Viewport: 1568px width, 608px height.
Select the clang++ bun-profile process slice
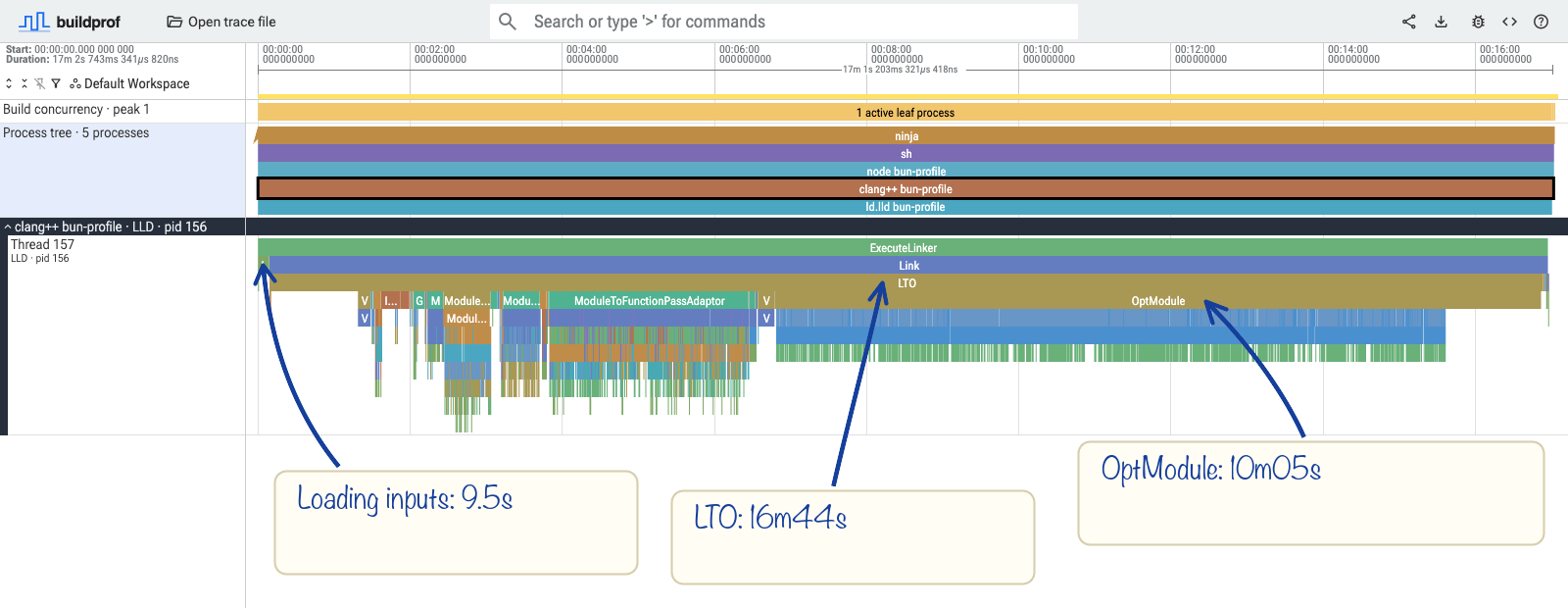pos(906,188)
